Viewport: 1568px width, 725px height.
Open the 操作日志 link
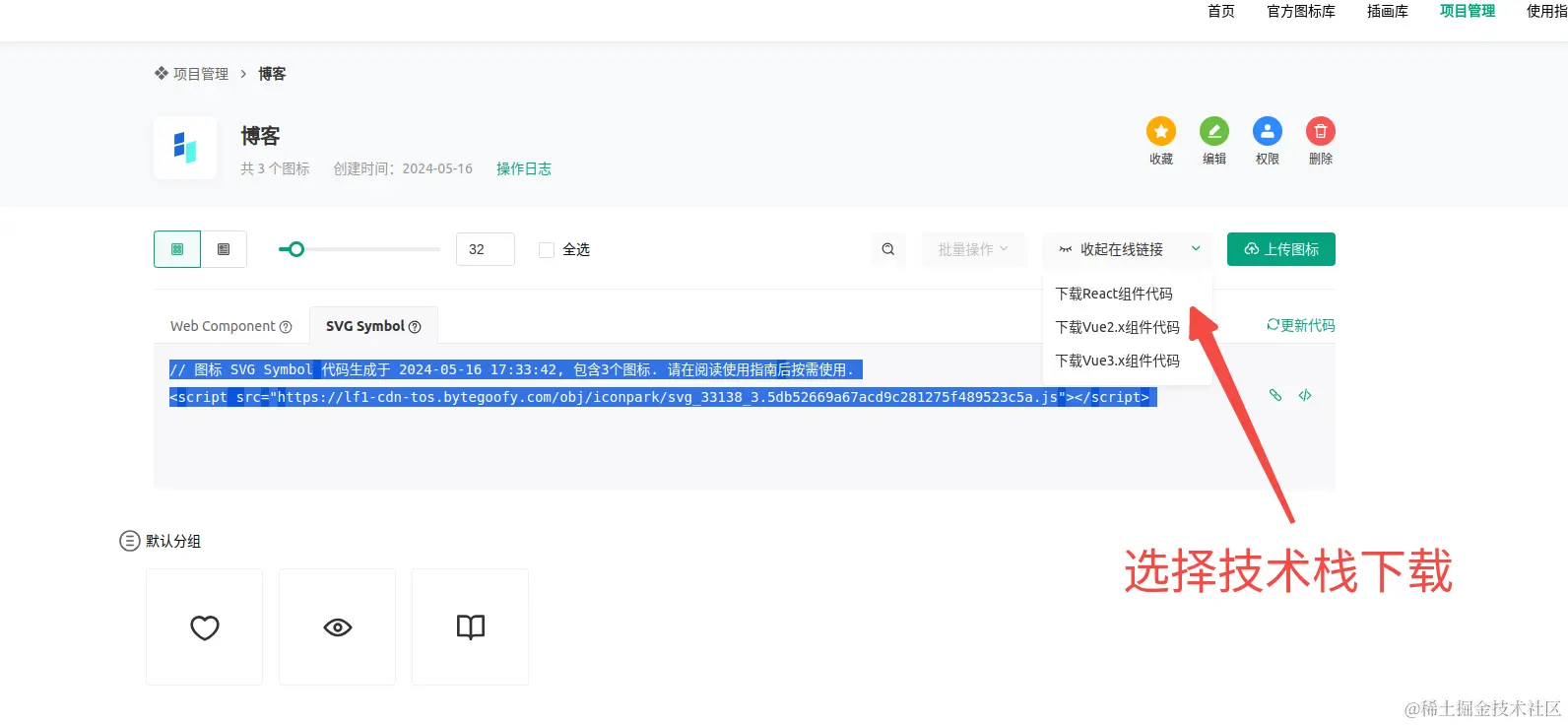(x=524, y=168)
